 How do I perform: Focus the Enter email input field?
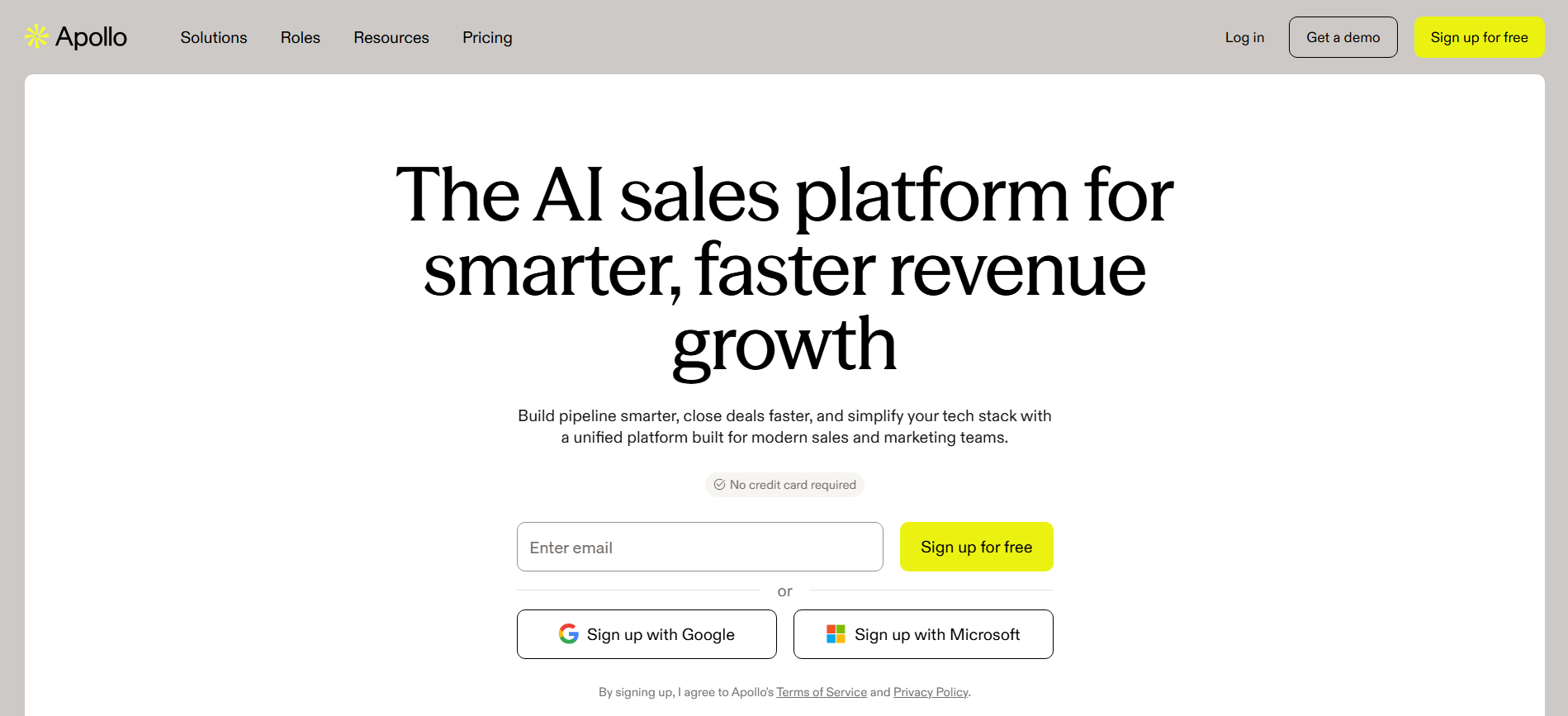tap(700, 547)
